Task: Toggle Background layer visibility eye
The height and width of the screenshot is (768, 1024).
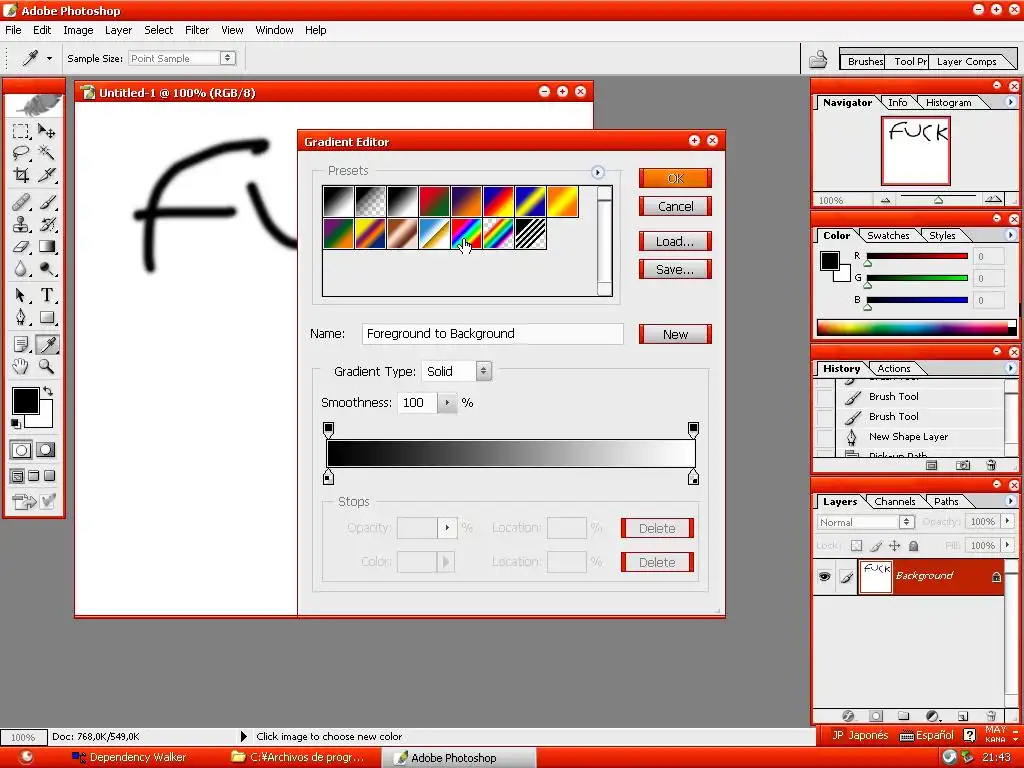Action: click(824, 576)
